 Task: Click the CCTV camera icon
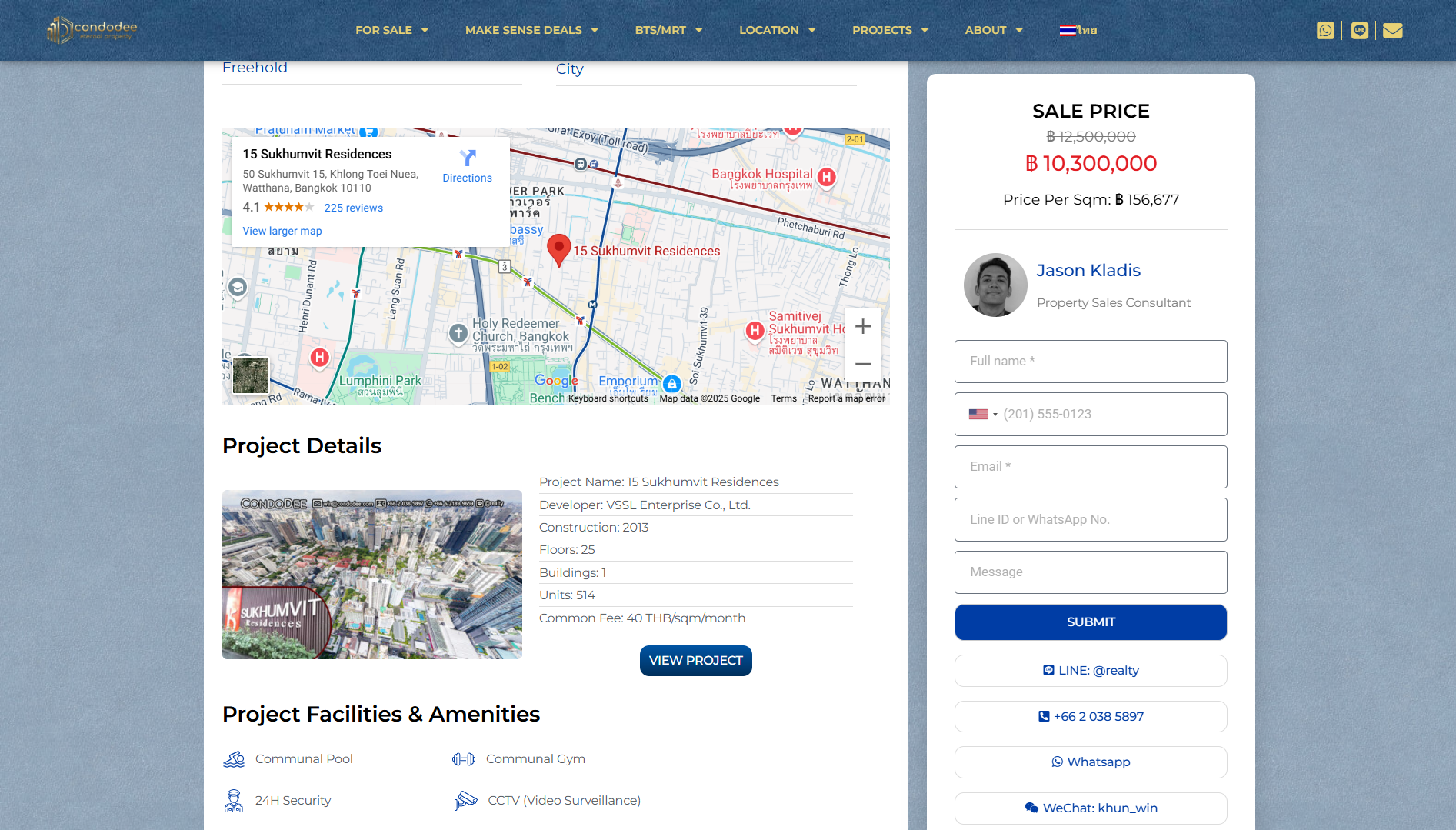pyautogui.click(x=465, y=801)
